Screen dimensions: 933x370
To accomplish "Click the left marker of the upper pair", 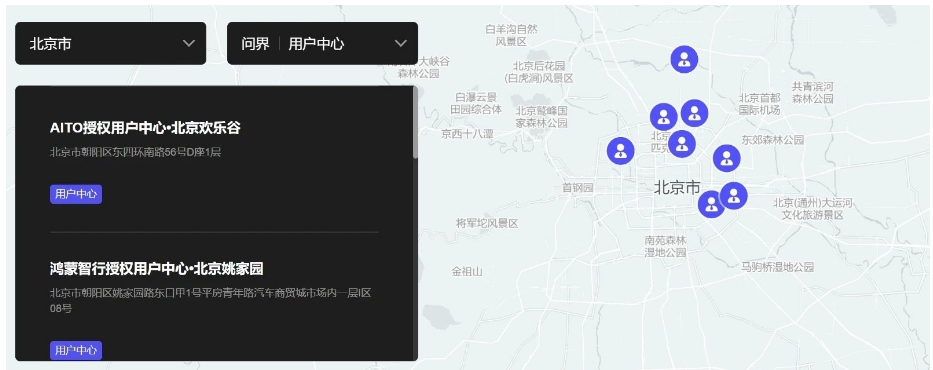I will 663,117.
